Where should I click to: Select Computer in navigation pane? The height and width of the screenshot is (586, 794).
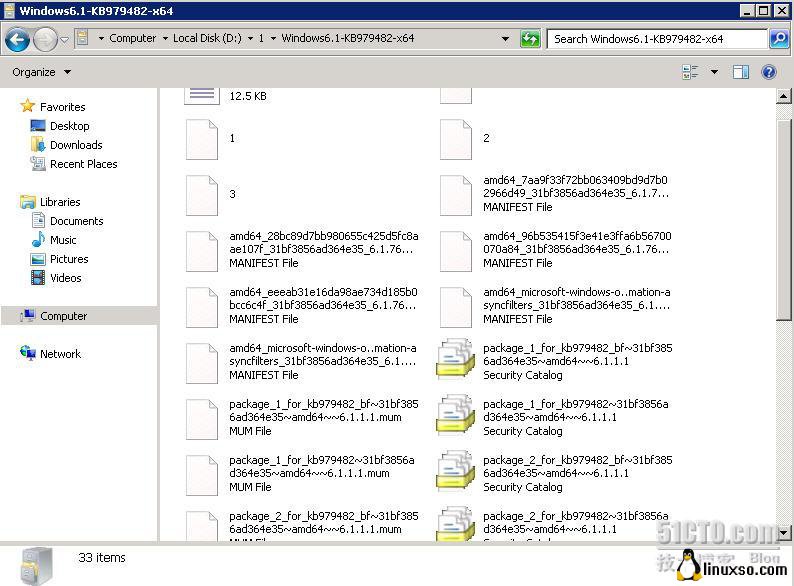[x=63, y=316]
